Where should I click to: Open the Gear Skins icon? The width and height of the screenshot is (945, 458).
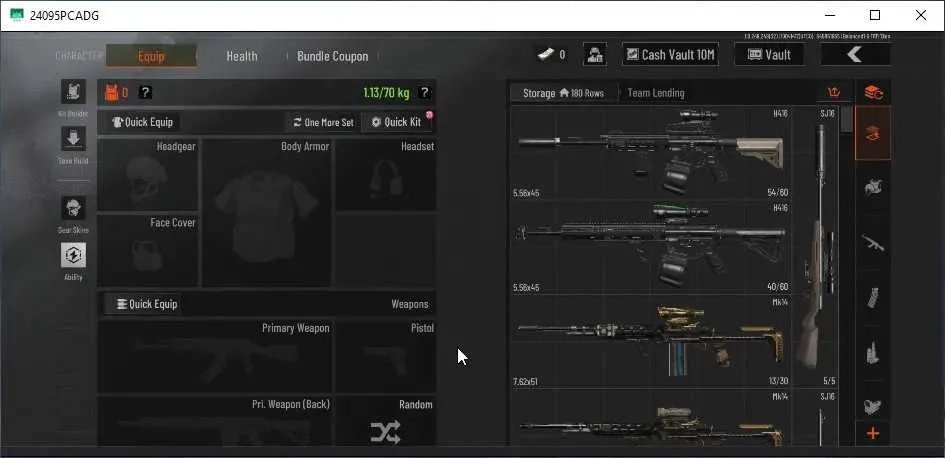coord(73,208)
